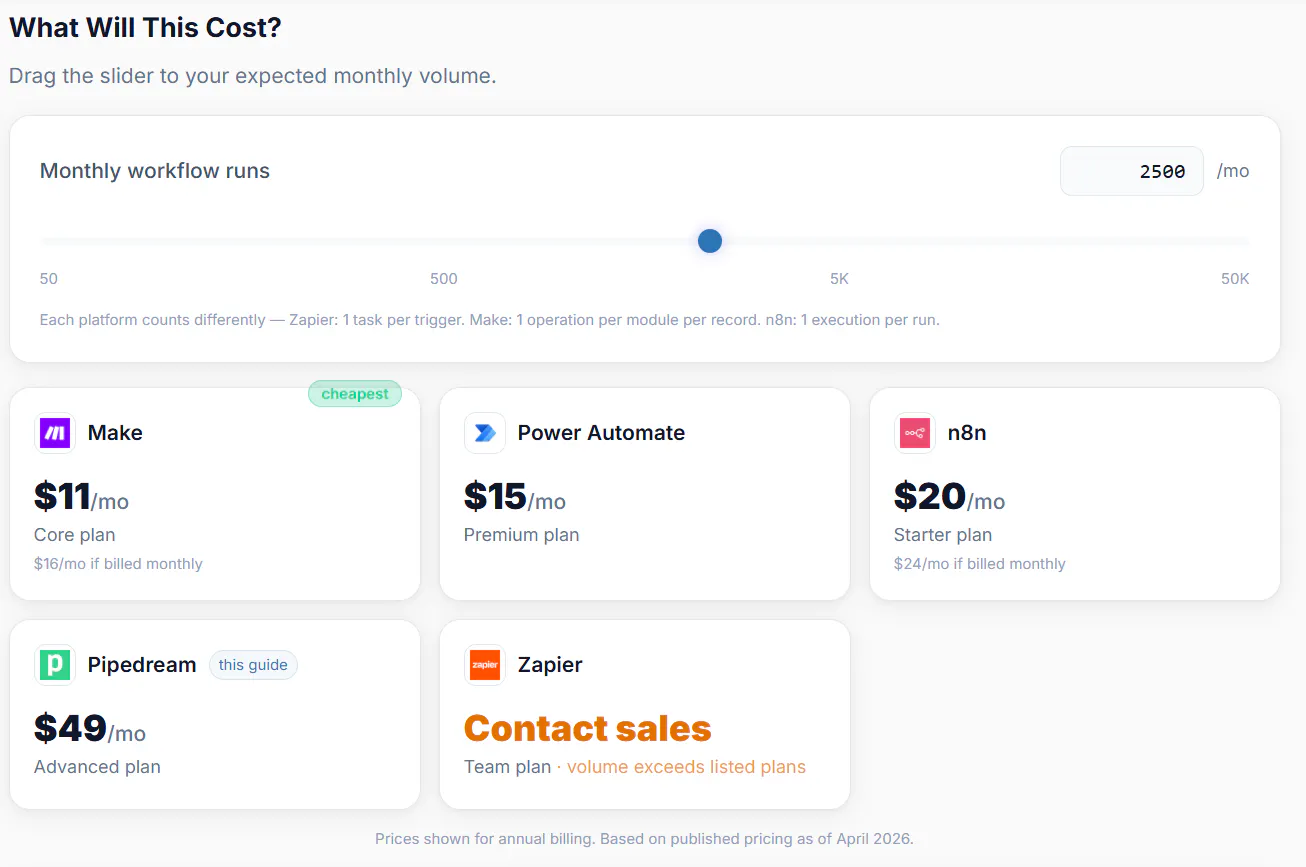Click "$24/mo if billed monthly" note

980,564
